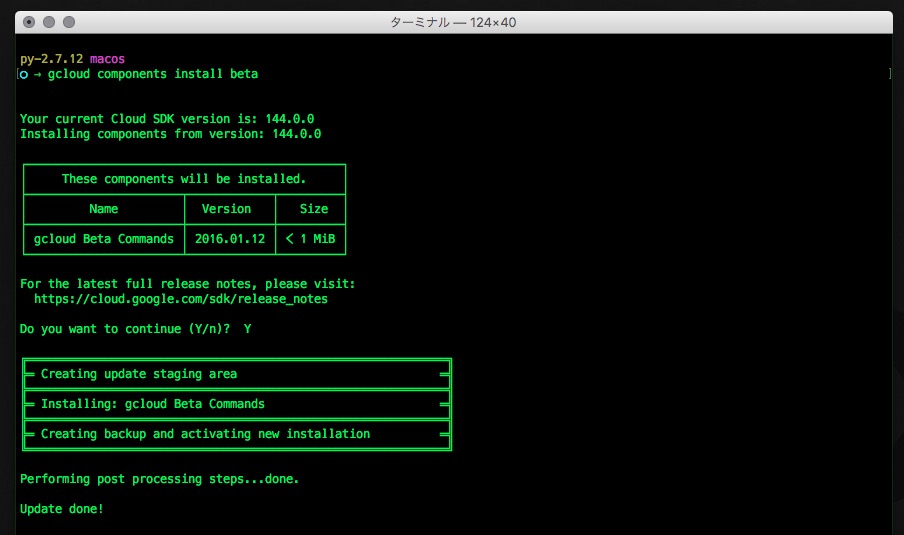Click the 'Name' column header

(104, 209)
